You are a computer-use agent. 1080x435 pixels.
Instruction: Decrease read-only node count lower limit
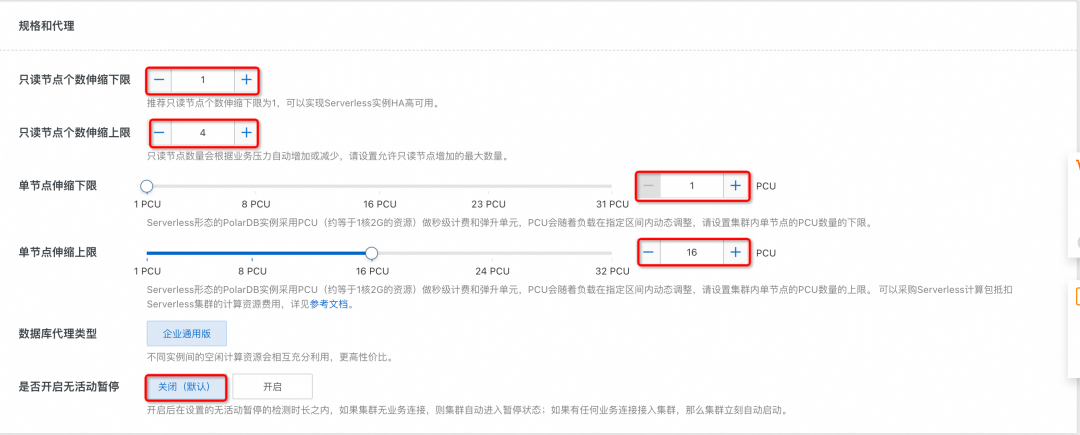[159, 80]
